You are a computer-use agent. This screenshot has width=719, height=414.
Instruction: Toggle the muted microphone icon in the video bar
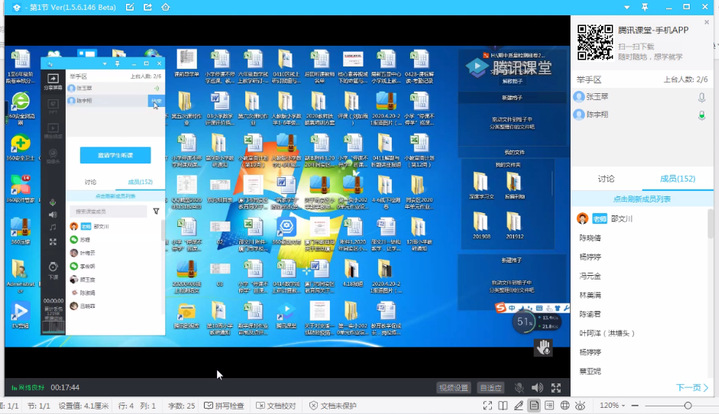519,388
